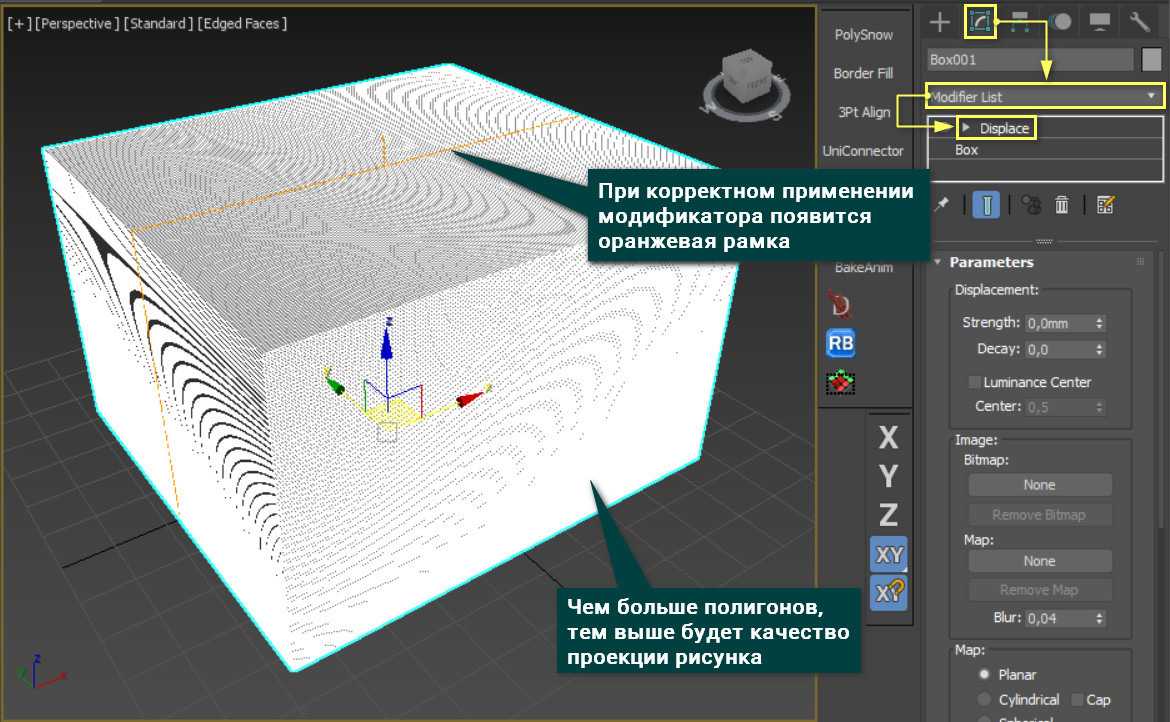Open the Modifier List dropdown
The image size is (1170, 722).
click(x=1045, y=97)
